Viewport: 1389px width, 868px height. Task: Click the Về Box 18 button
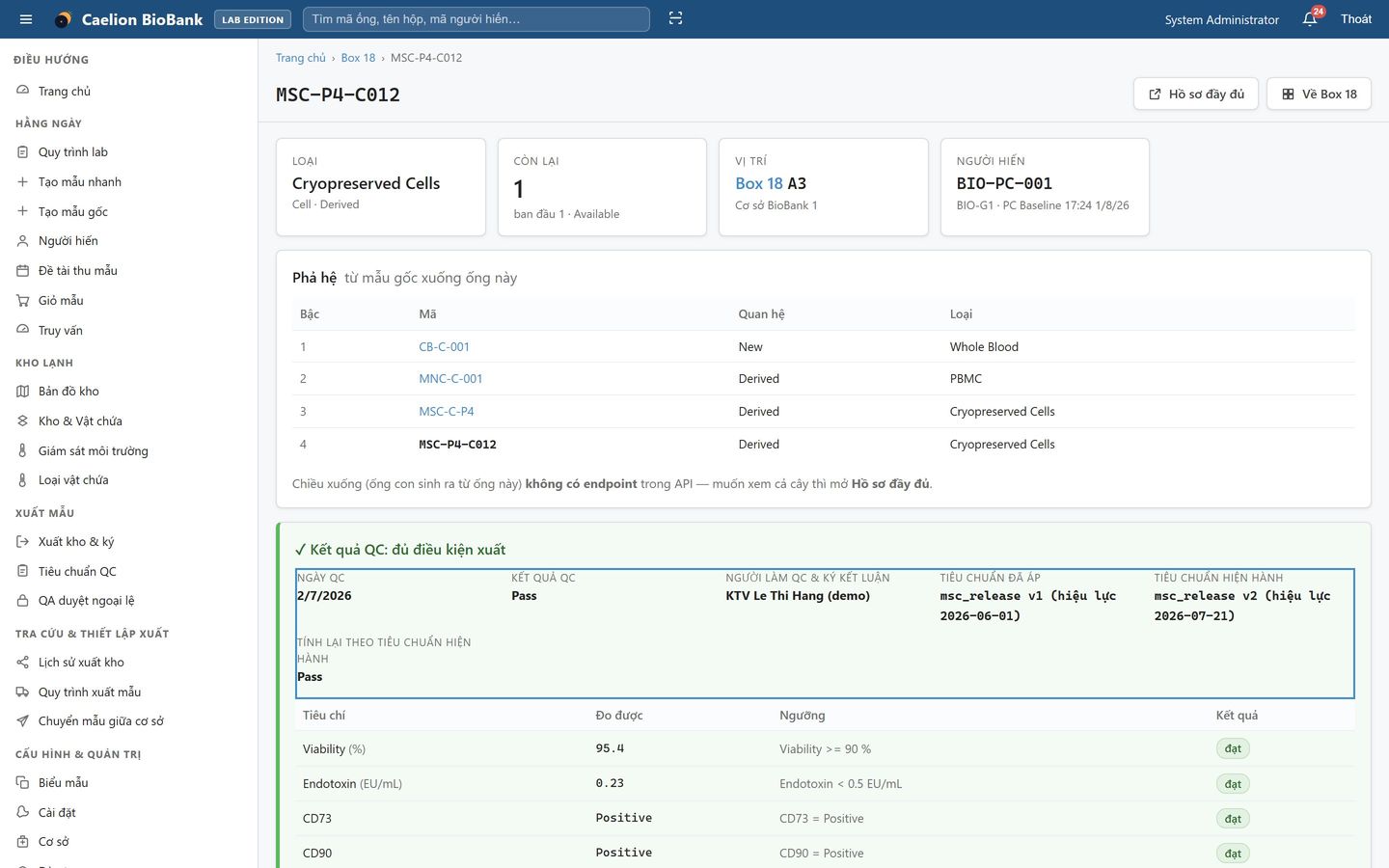[1319, 94]
